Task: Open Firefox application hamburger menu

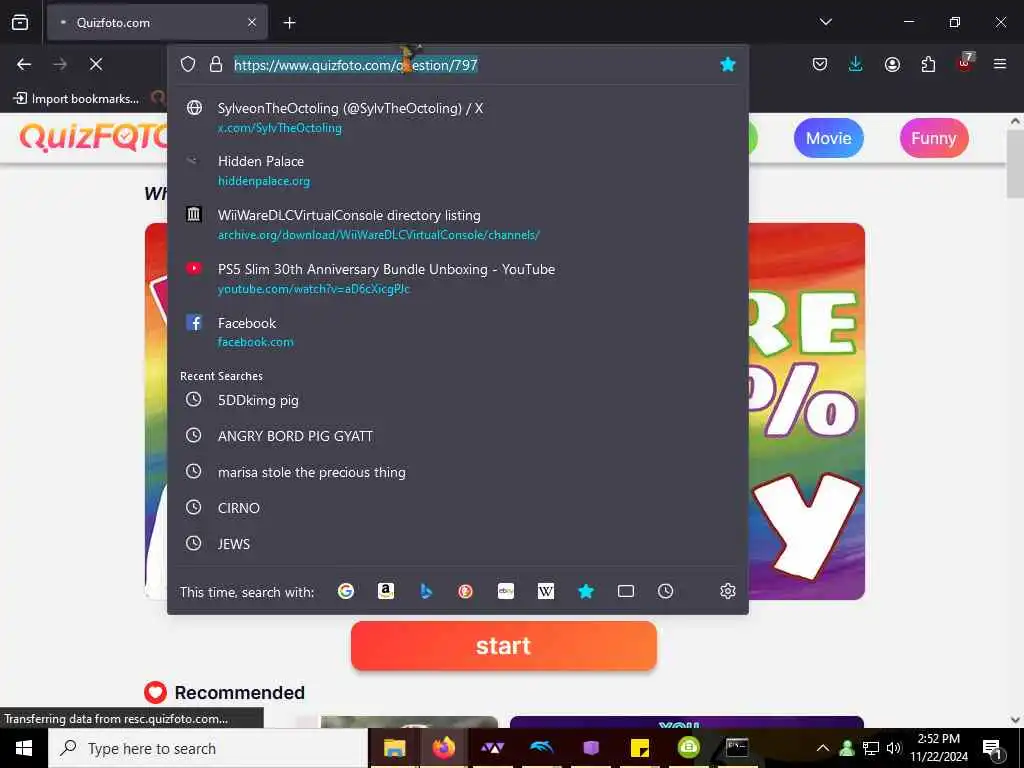Action: (1000, 64)
